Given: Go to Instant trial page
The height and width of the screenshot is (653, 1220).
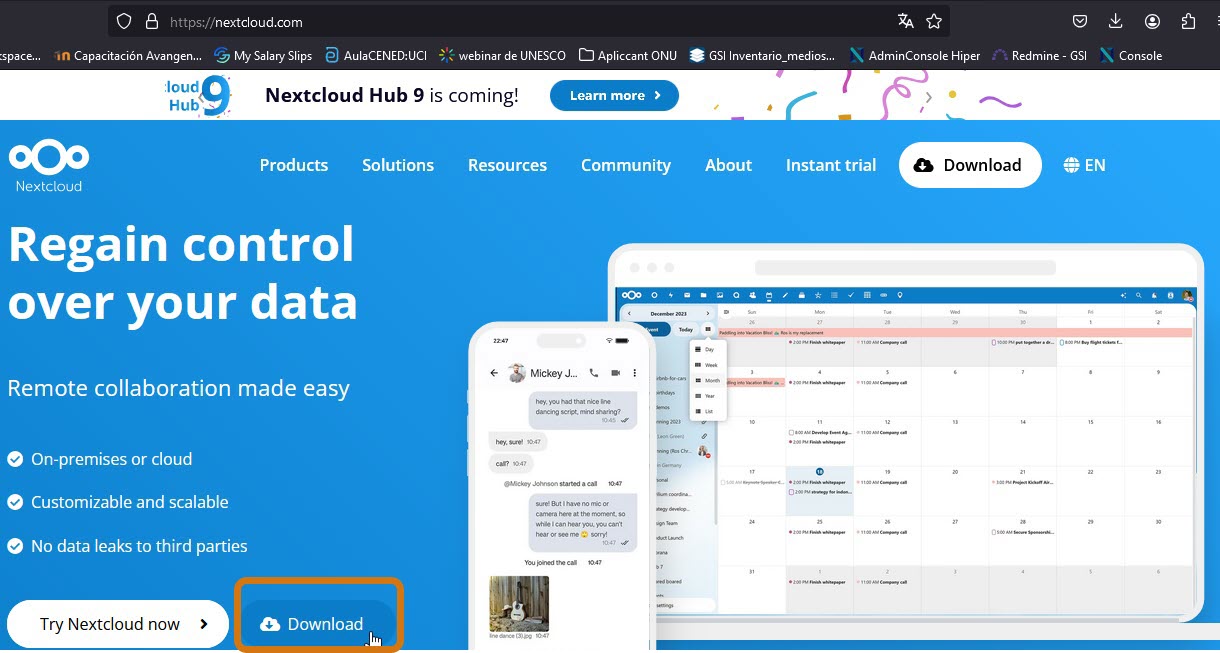Looking at the screenshot, I should pyautogui.click(x=831, y=165).
